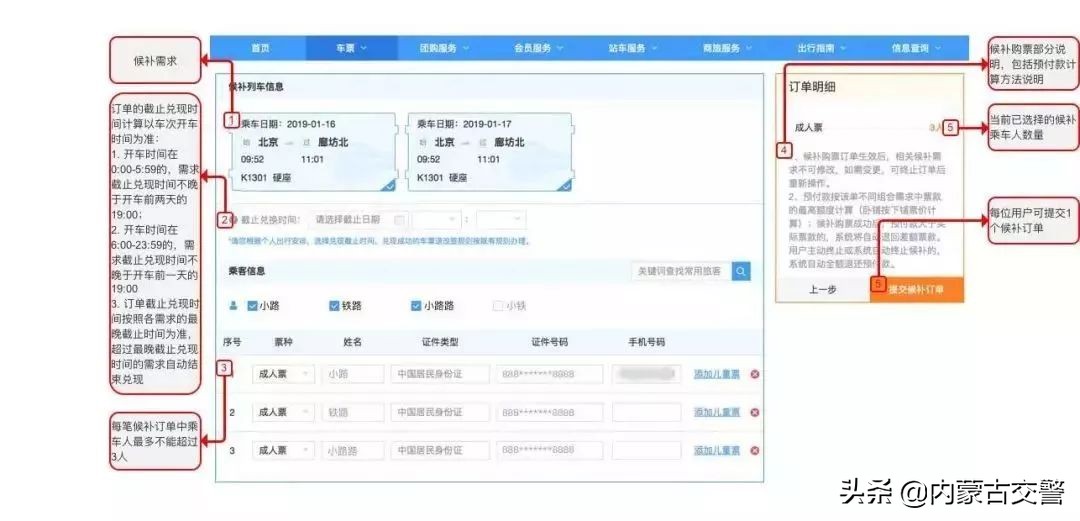The height and width of the screenshot is (521, 1080).
Task: Click 添加儿童票 link in row 2
Action: click(x=717, y=412)
